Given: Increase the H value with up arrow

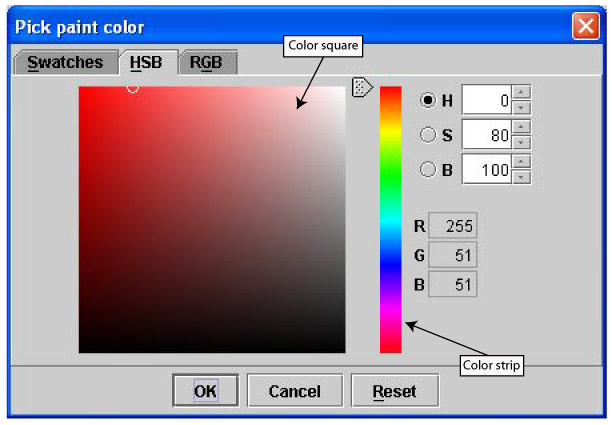Looking at the screenshot, I should 521,93.
